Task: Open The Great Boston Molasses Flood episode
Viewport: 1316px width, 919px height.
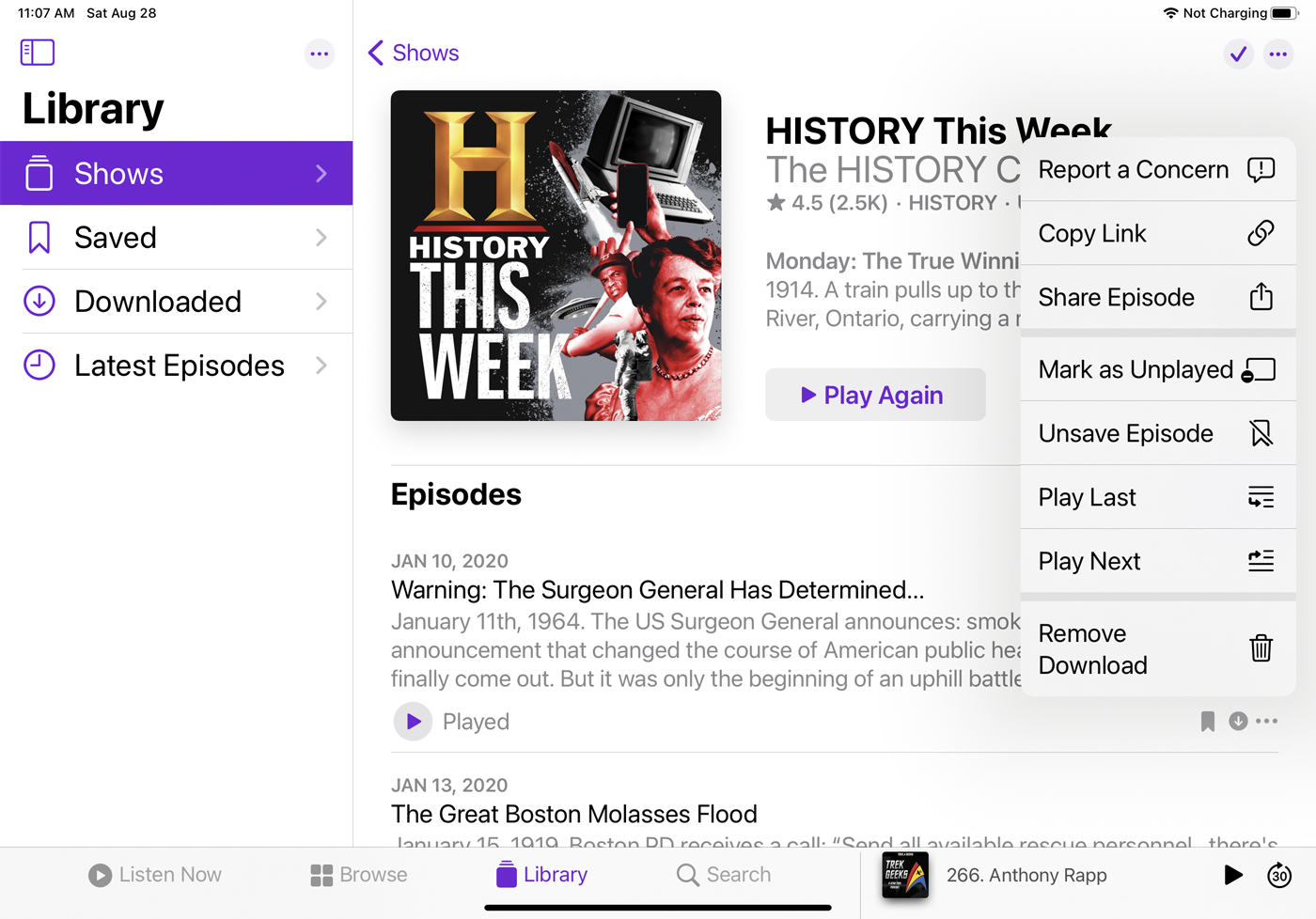Action: click(x=573, y=814)
